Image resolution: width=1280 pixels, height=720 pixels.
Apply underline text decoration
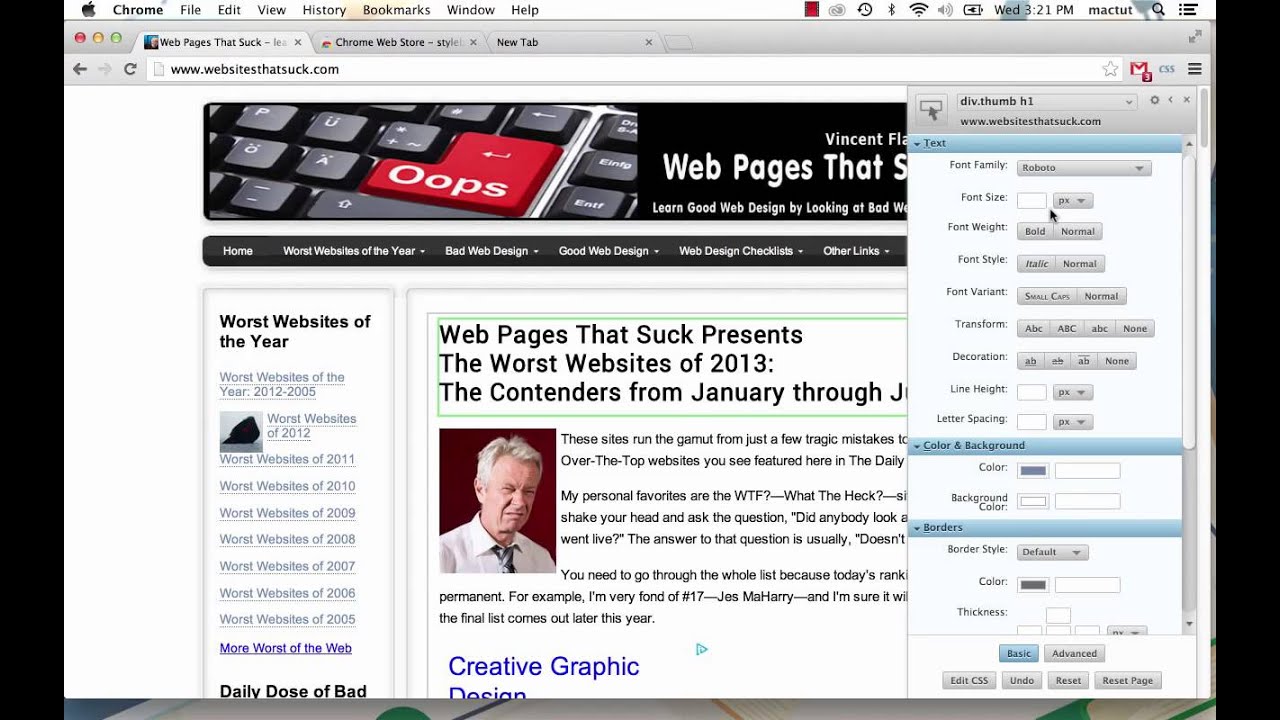1031,361
